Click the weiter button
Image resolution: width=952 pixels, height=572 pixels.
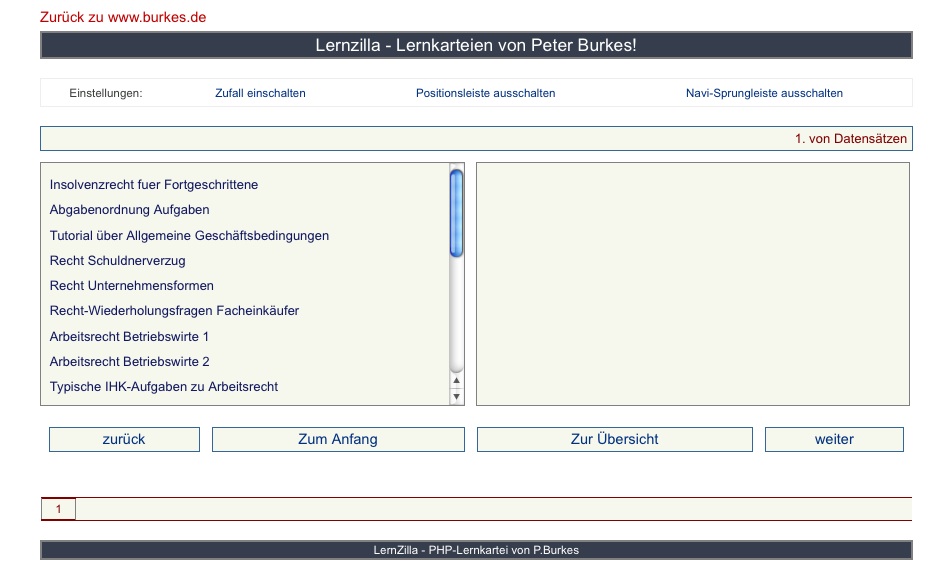[834, 440]
